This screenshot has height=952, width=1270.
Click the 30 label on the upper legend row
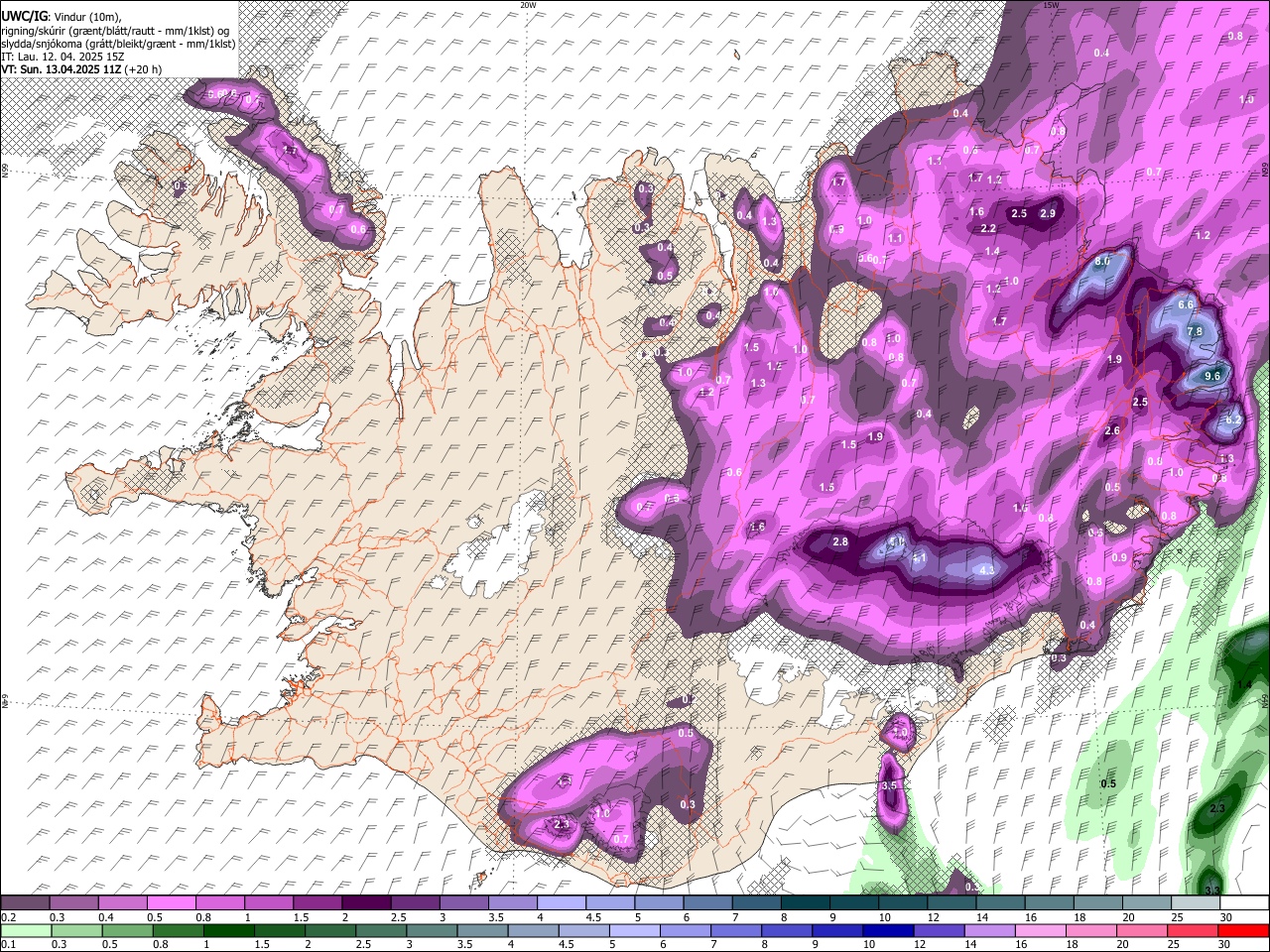coord(1225,917)
